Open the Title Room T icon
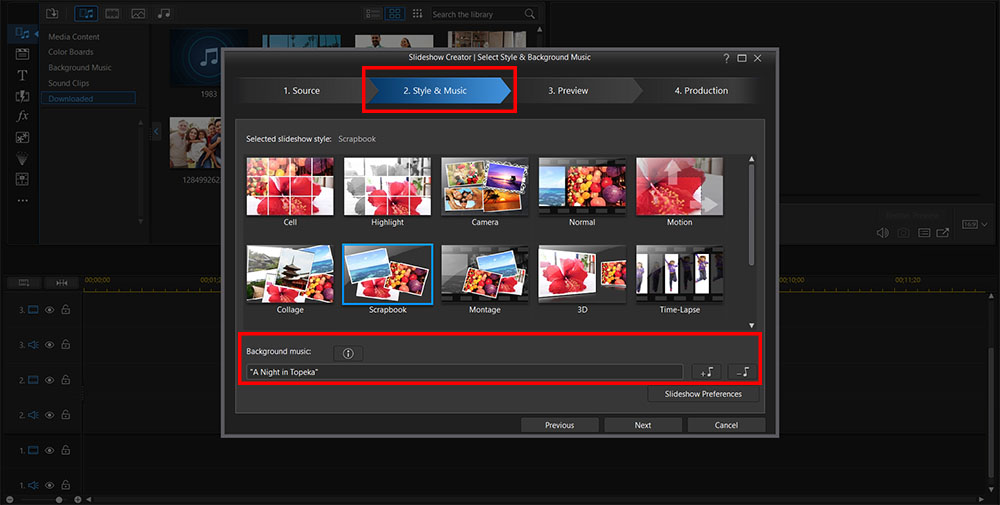The height and width of the screenshot is (505, 1000). [x=22, y=75]
